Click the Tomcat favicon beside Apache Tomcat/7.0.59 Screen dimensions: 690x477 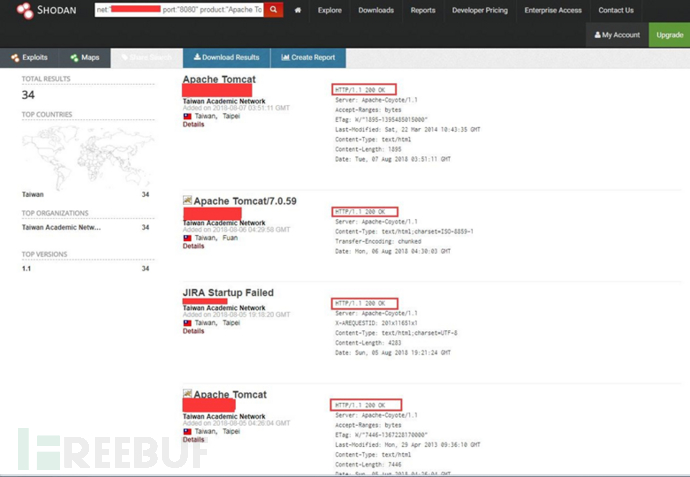coord(187,200)
